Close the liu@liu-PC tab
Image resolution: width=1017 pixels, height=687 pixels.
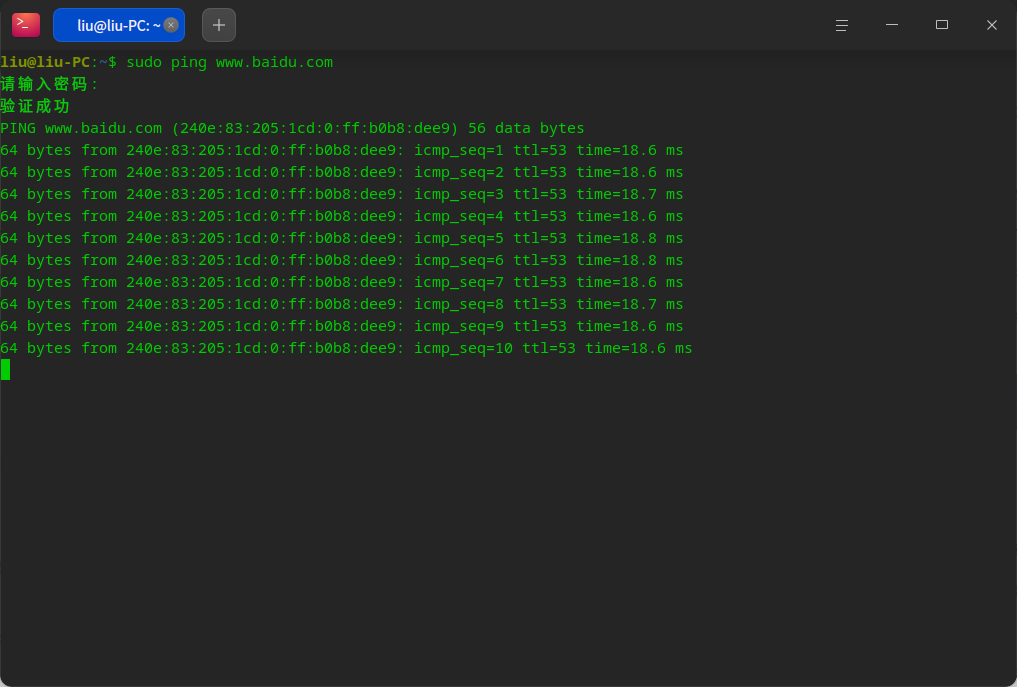point(171,25)
